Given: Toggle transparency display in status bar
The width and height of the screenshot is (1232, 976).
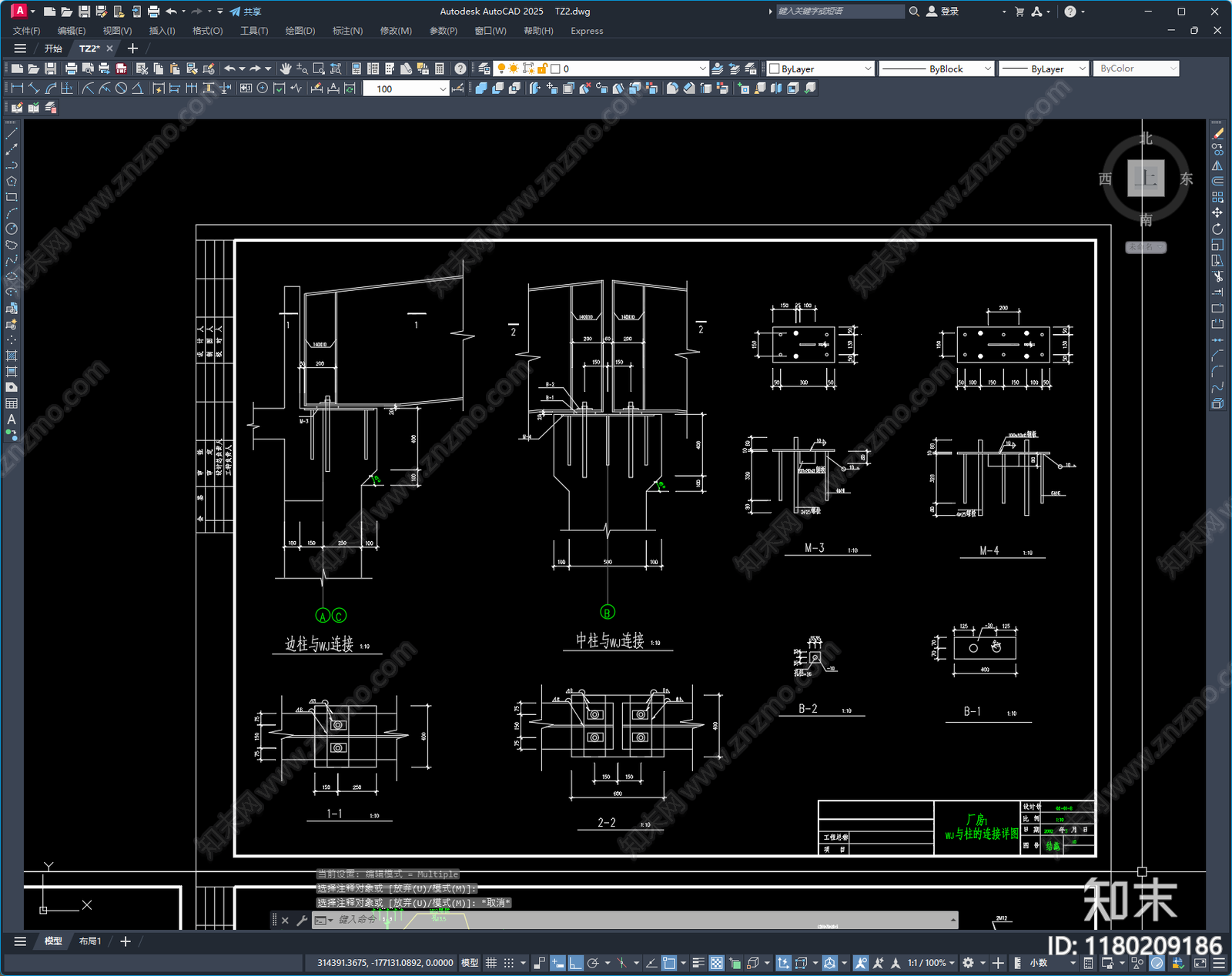Looking at the screenshot, I should [716, 963].
